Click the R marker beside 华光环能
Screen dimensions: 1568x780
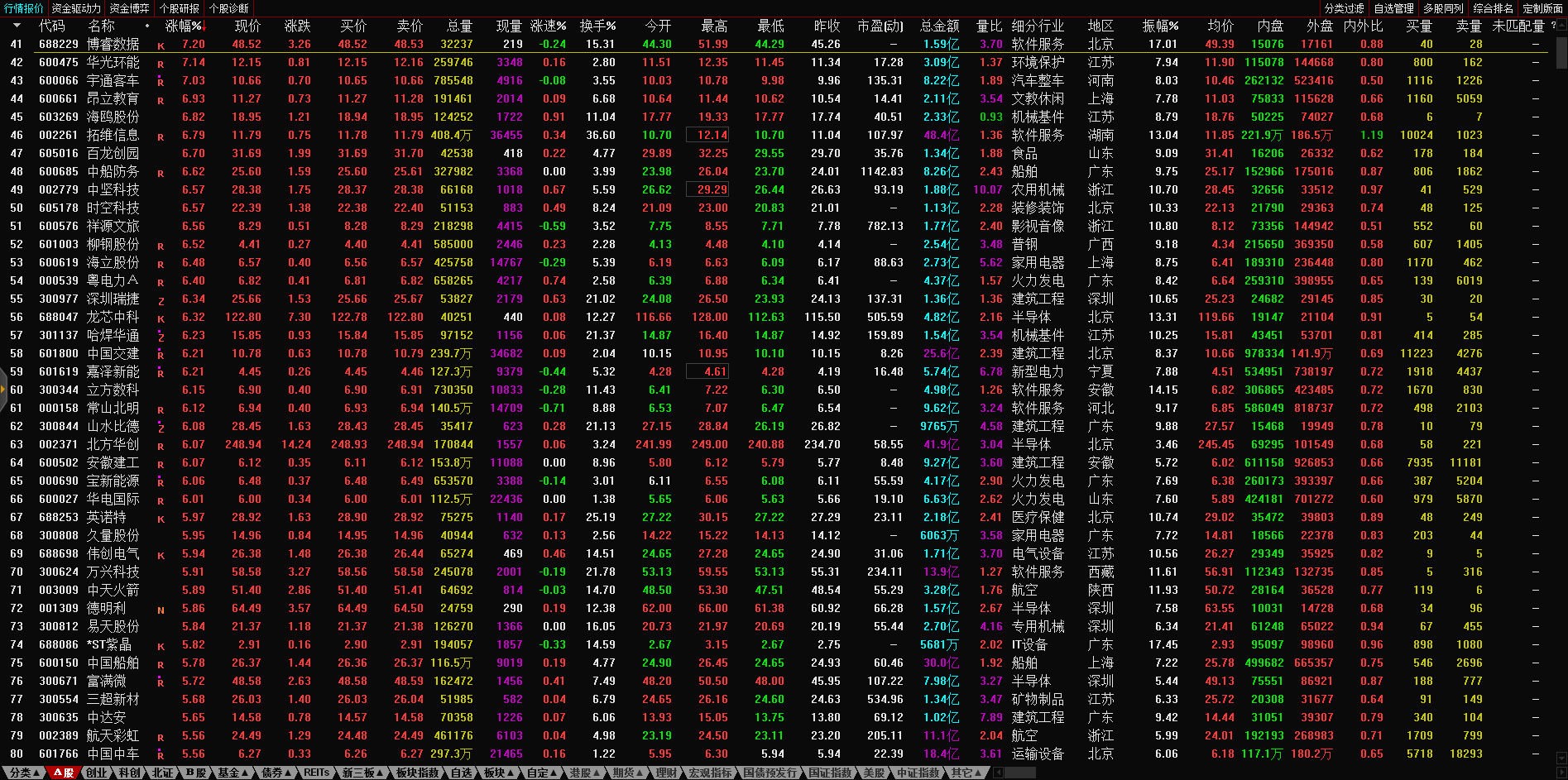161,64
